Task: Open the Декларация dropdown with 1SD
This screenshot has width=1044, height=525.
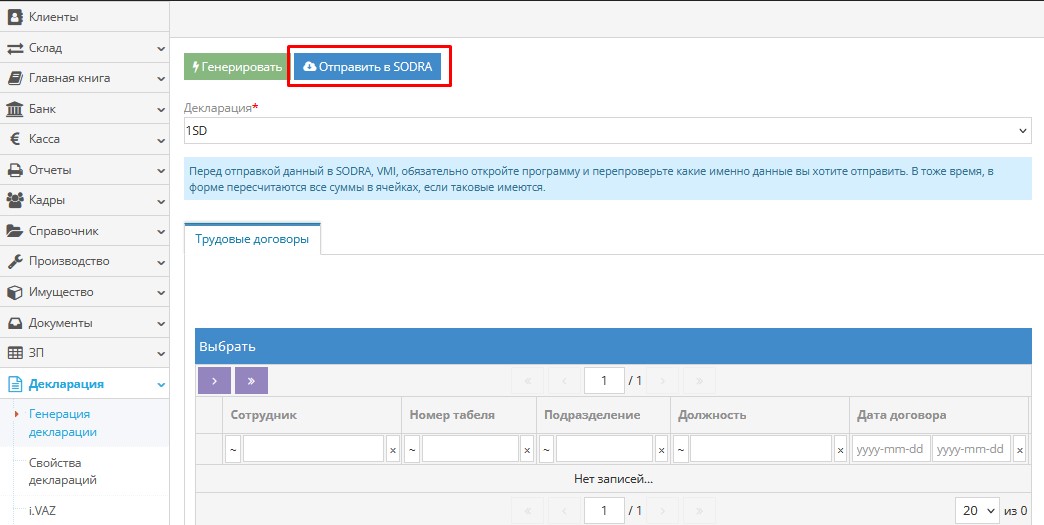Action: [607, 131]
